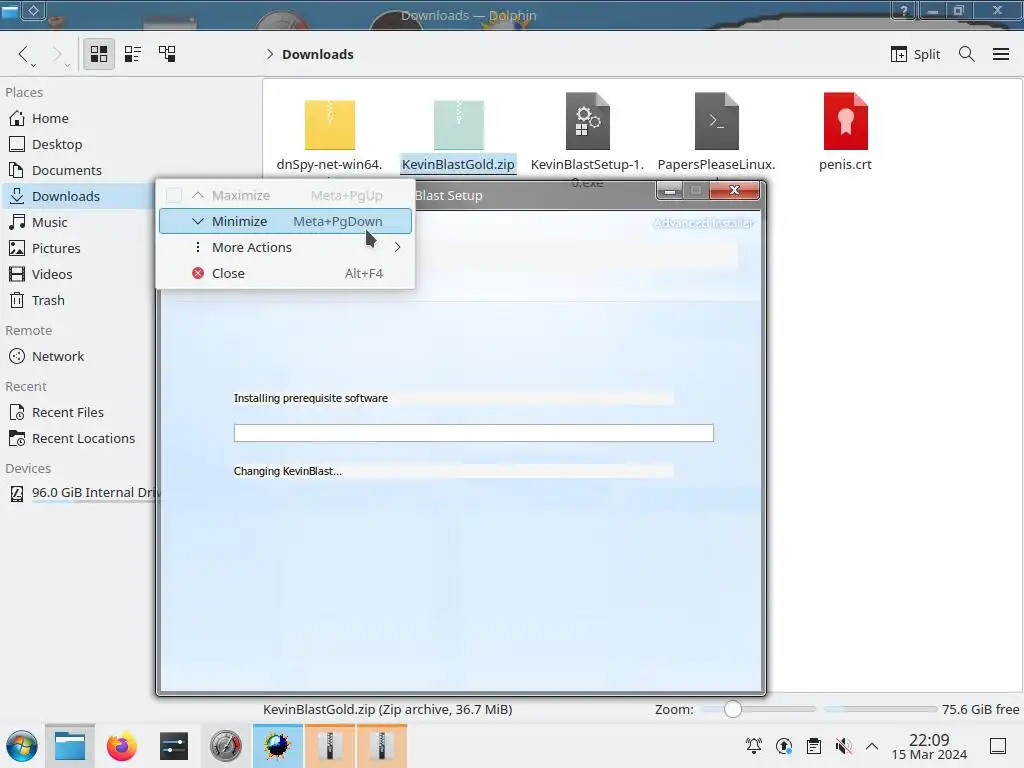This screenshot has height=768, width=1024.
Task: Launch Firefox from the taskbar
Action: (121, 746)
